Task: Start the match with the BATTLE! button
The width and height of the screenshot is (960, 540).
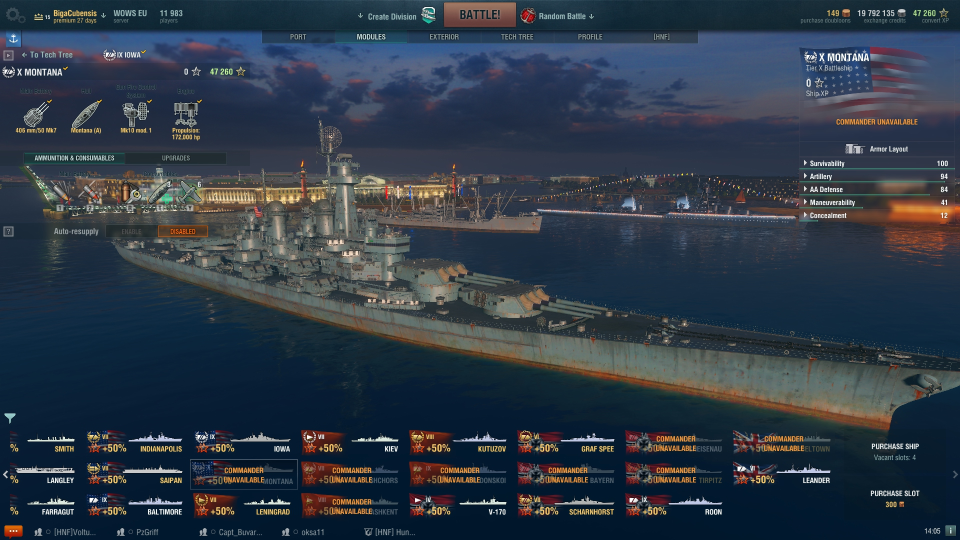Action: tap(479, 15)
